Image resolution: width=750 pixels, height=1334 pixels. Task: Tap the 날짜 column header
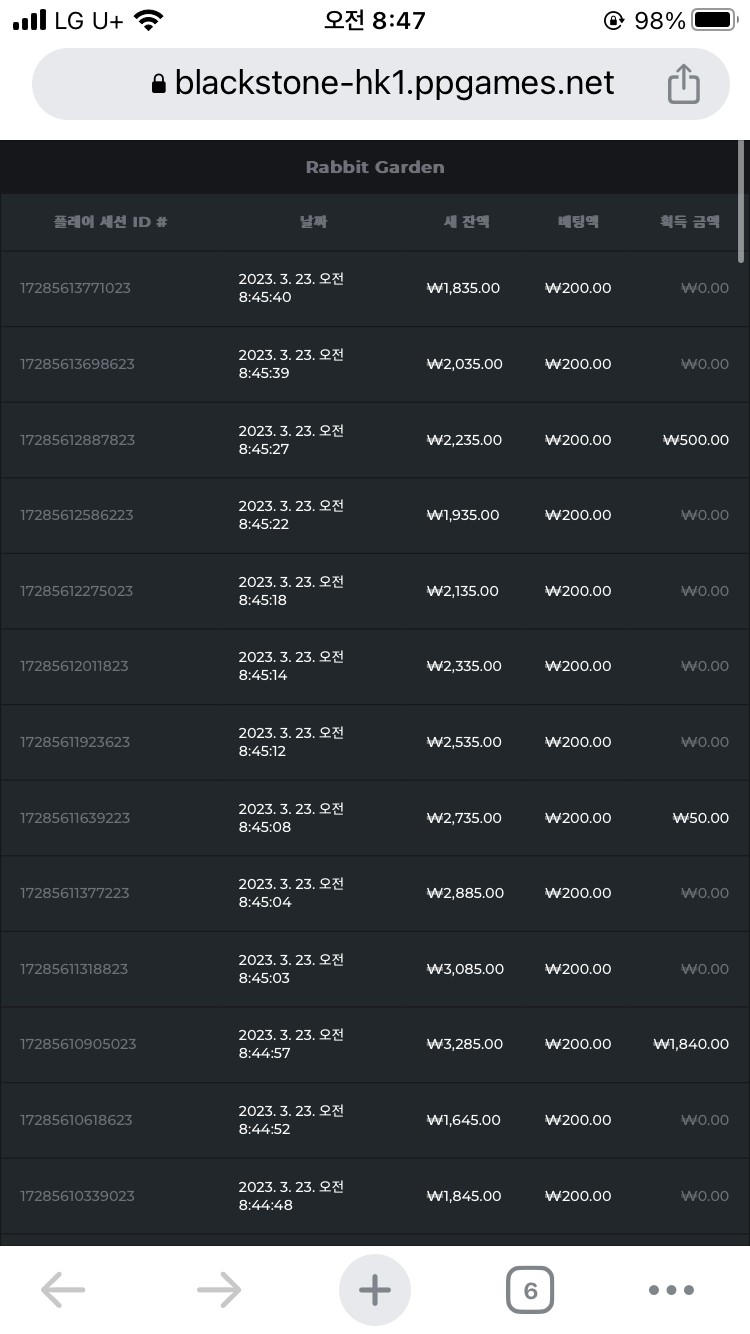(x=313, y=222)
